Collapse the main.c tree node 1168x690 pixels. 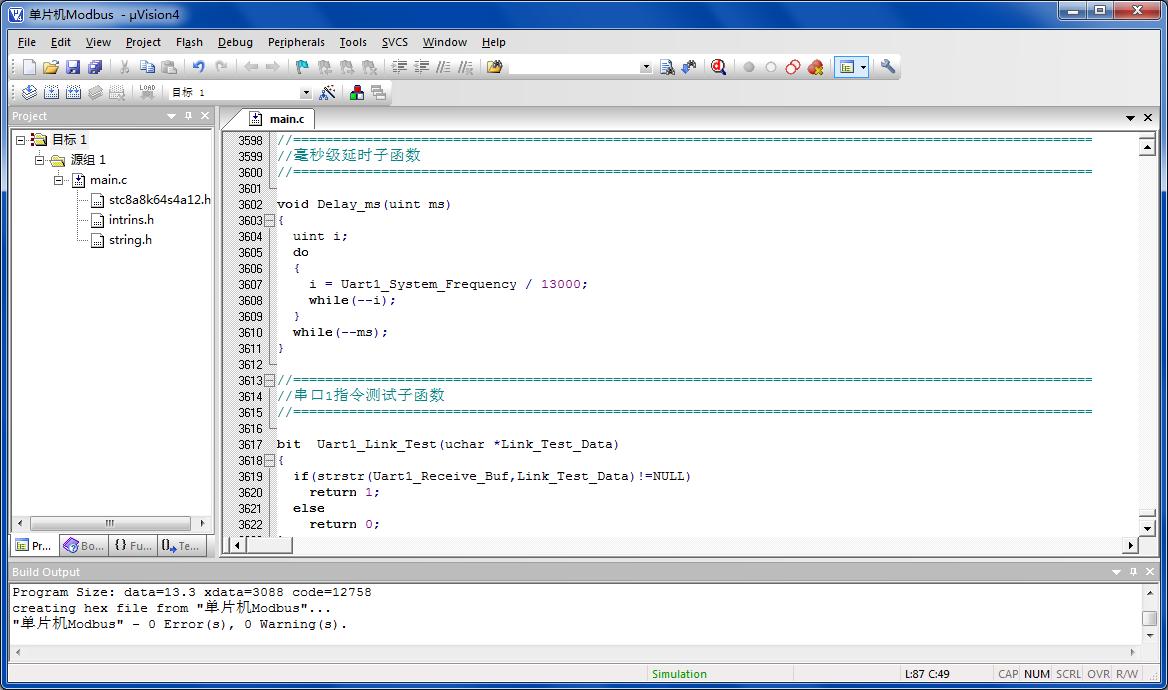(x=58, y=180)
